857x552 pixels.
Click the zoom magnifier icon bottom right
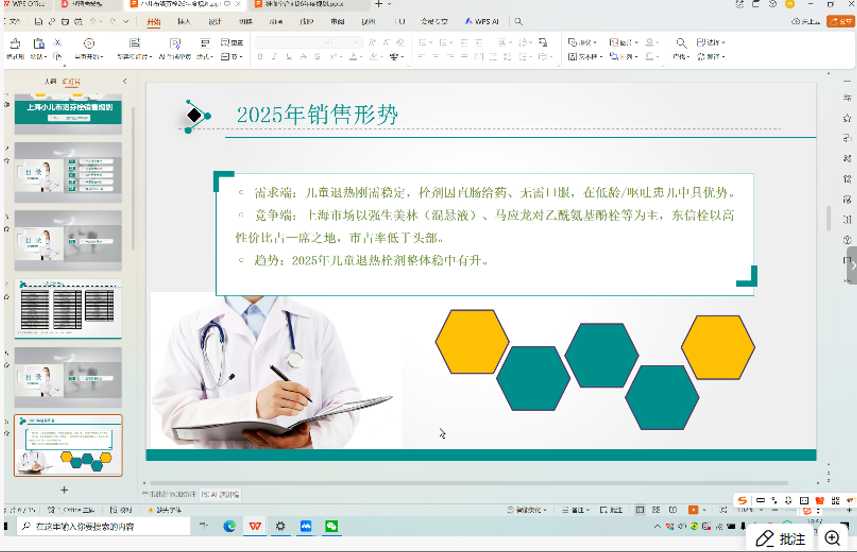click(832, 539)
